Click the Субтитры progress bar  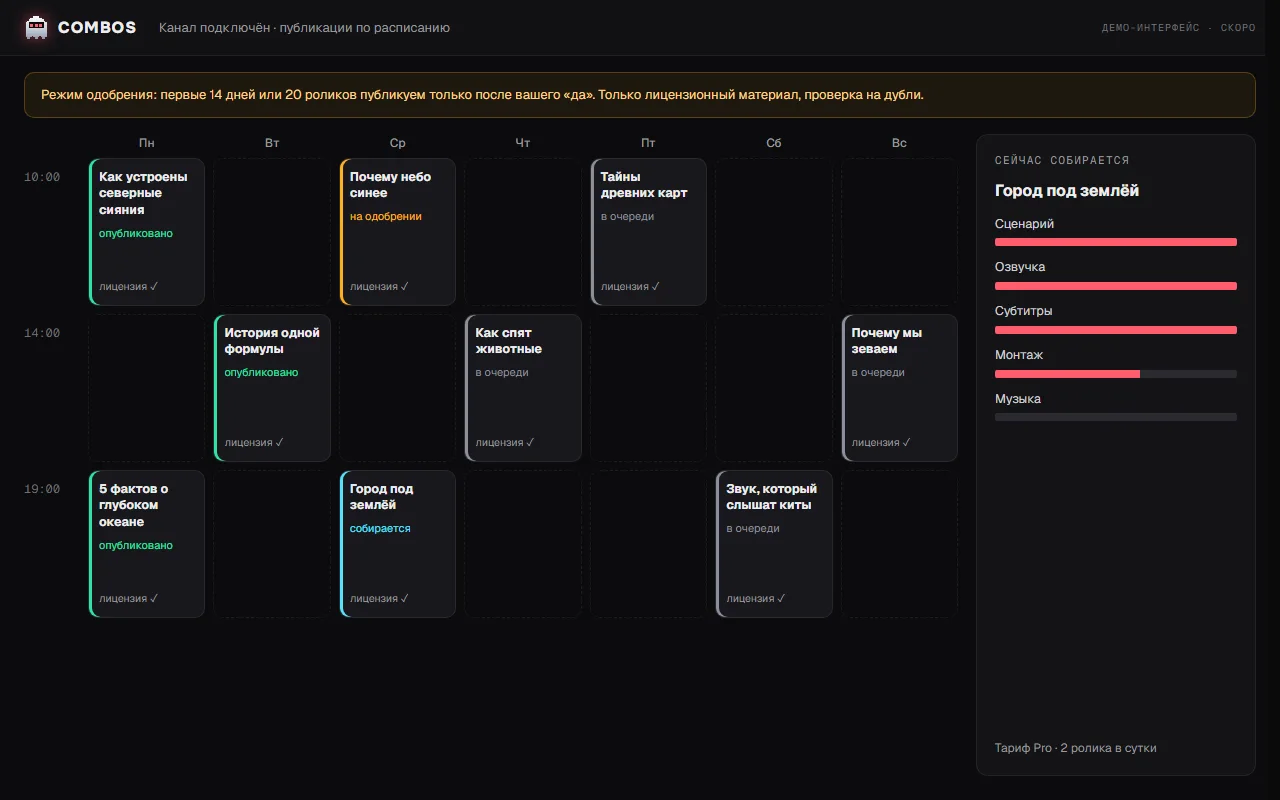pos(1116,330)
